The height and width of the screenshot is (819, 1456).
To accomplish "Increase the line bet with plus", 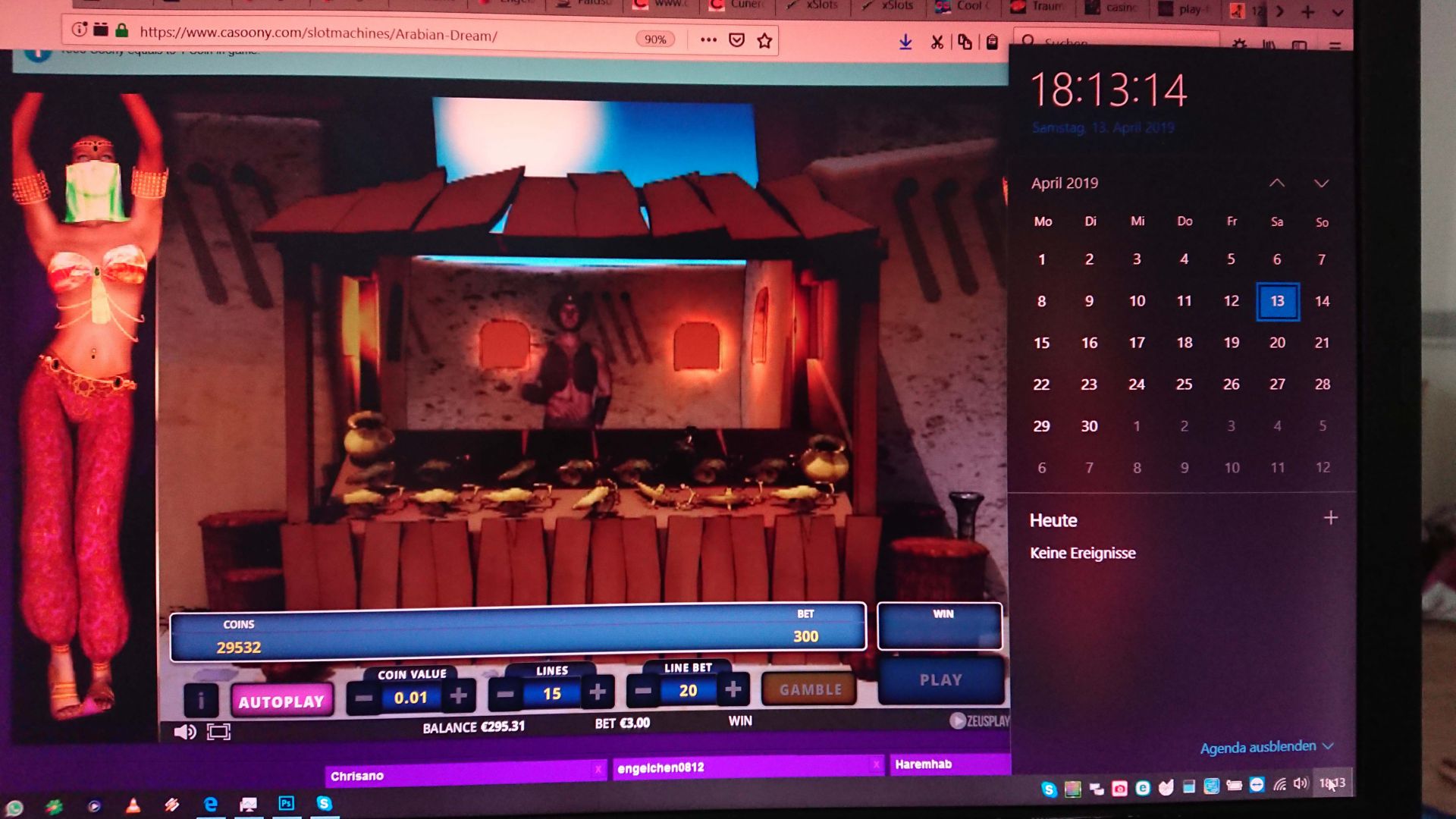I will (x=733, y=689).
